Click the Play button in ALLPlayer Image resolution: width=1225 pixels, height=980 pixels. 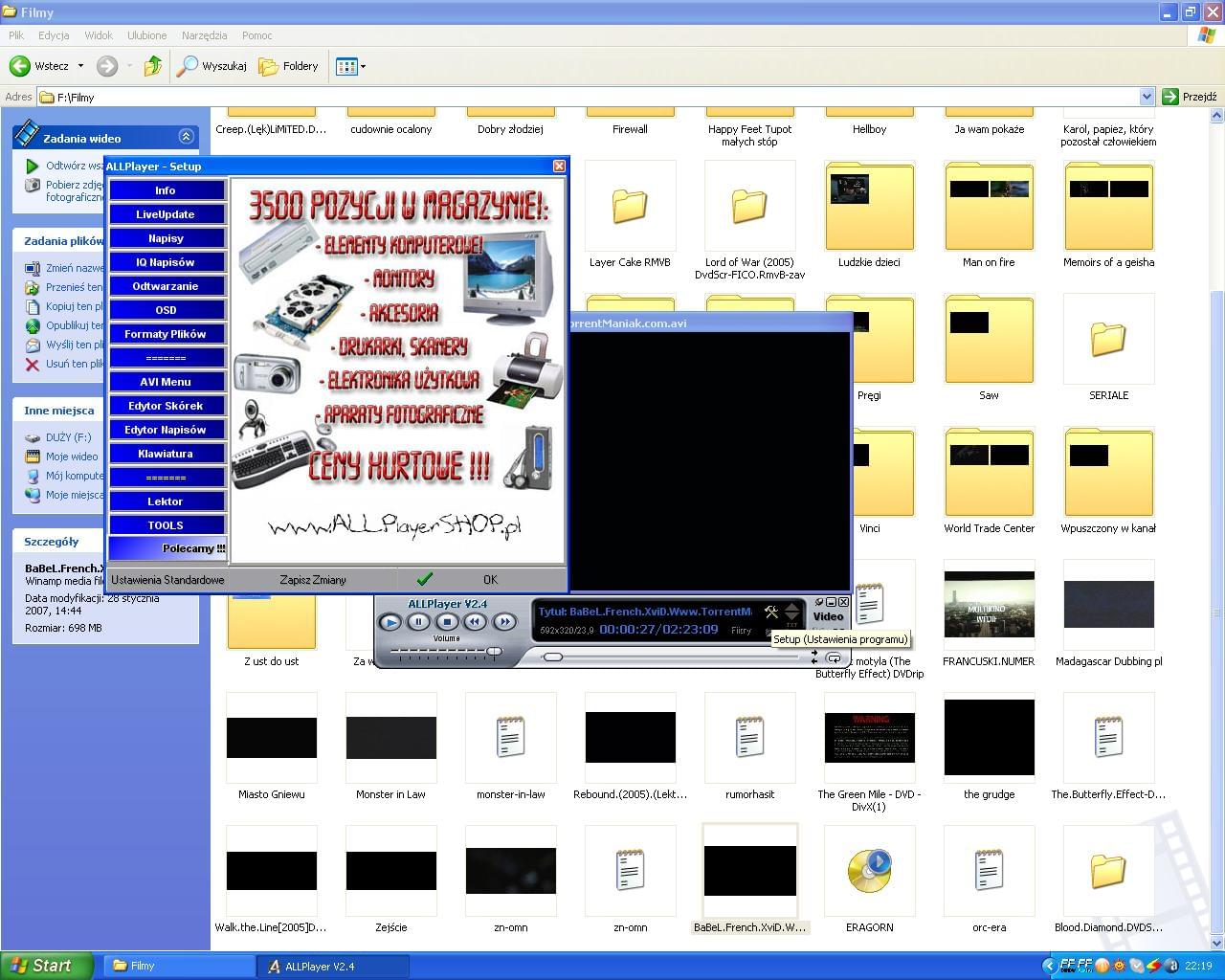(x=390, y=622)
